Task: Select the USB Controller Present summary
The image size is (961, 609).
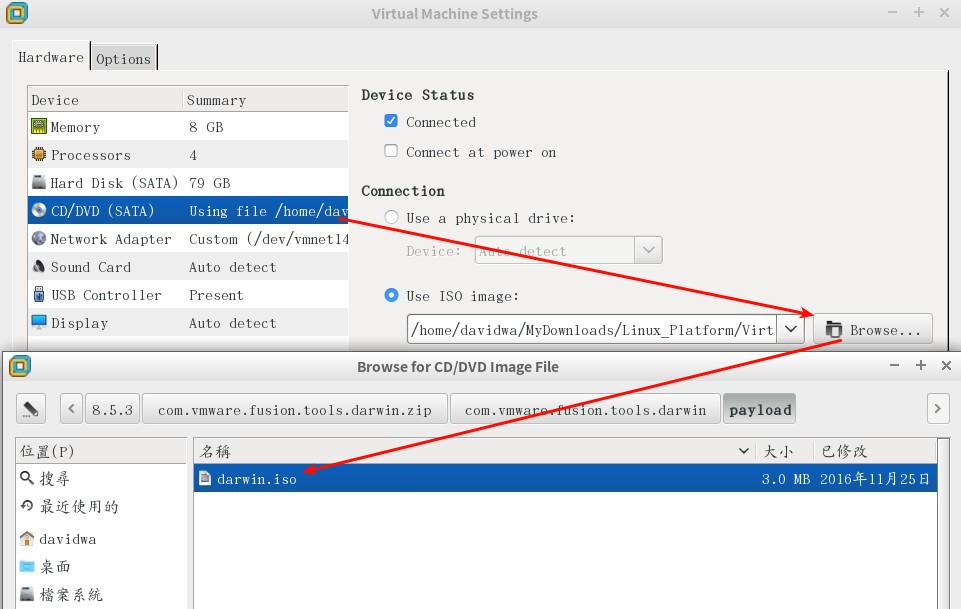Action: [216, 295]
